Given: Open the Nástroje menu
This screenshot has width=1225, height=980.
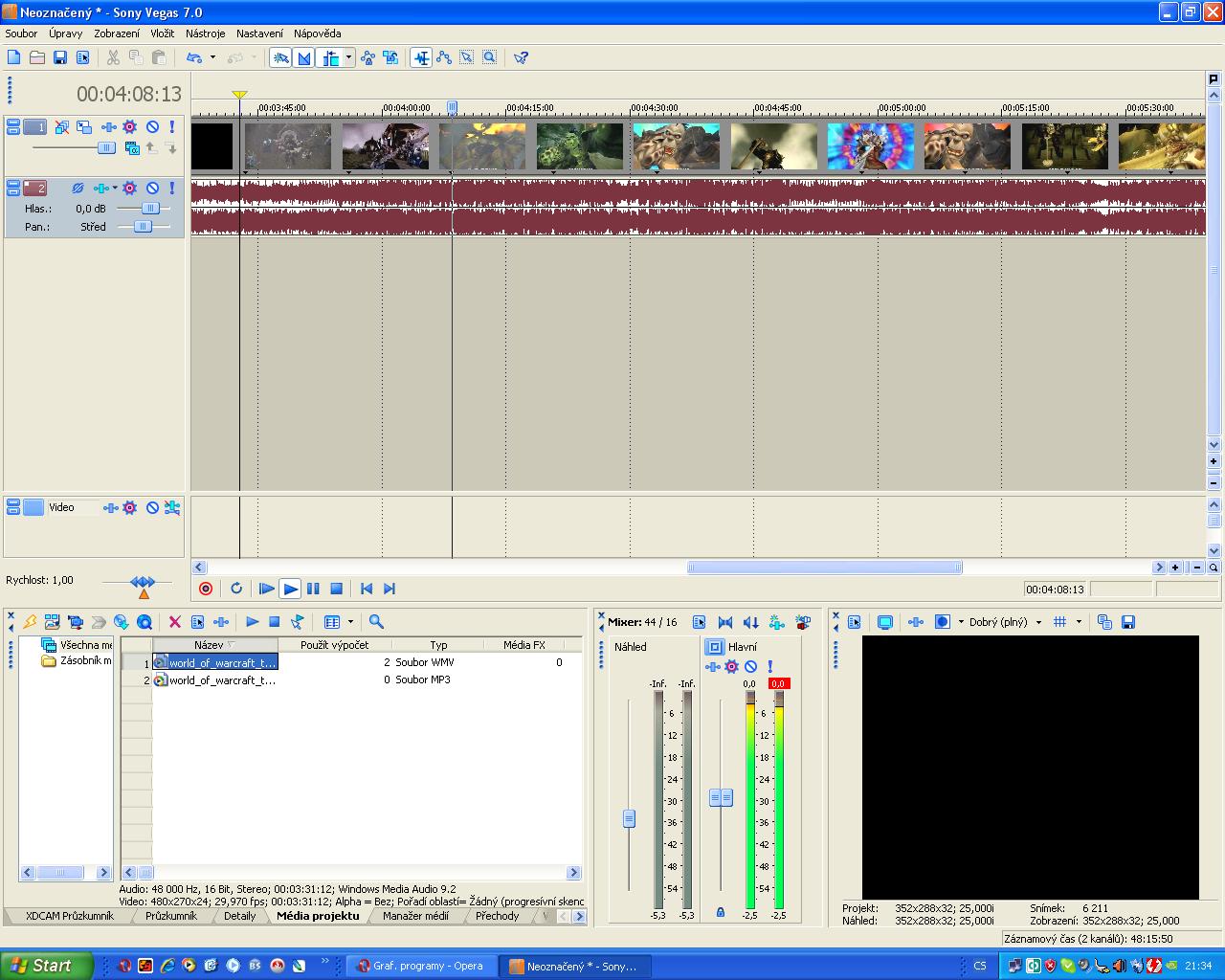Looking at the screenshot, I should coord(205,33).
